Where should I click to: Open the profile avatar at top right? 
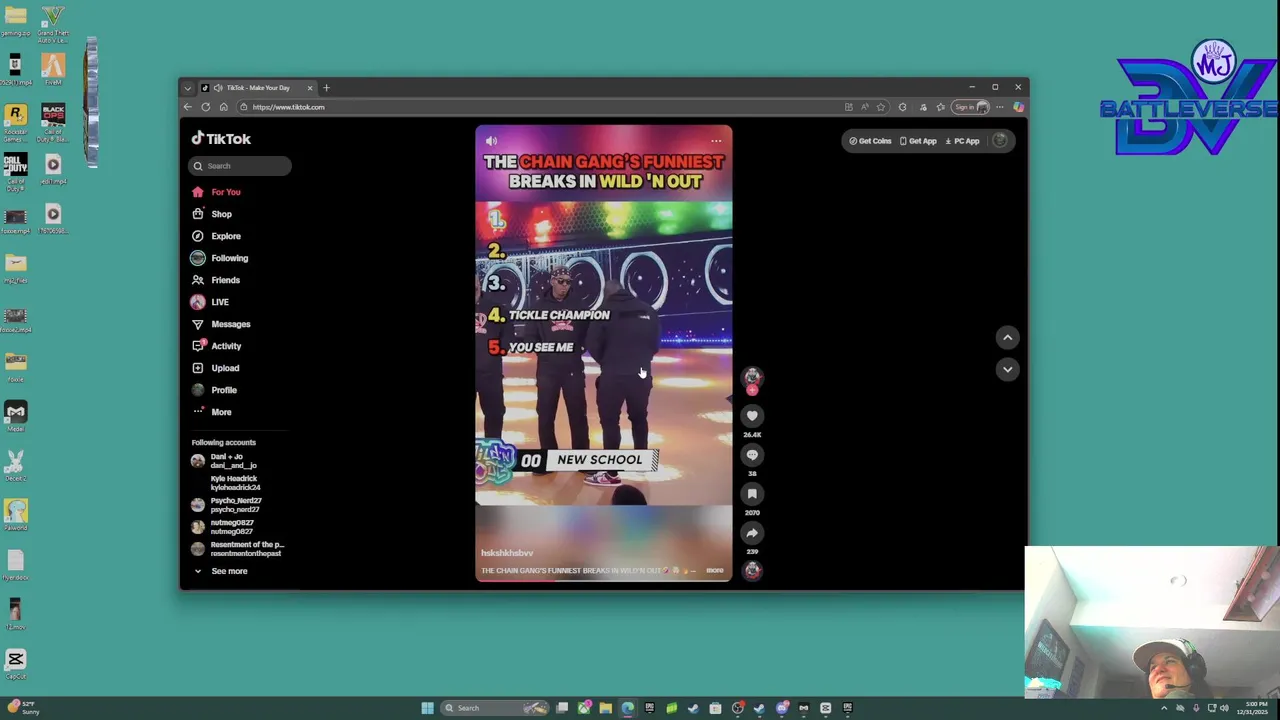click(x=1000, y=141)
